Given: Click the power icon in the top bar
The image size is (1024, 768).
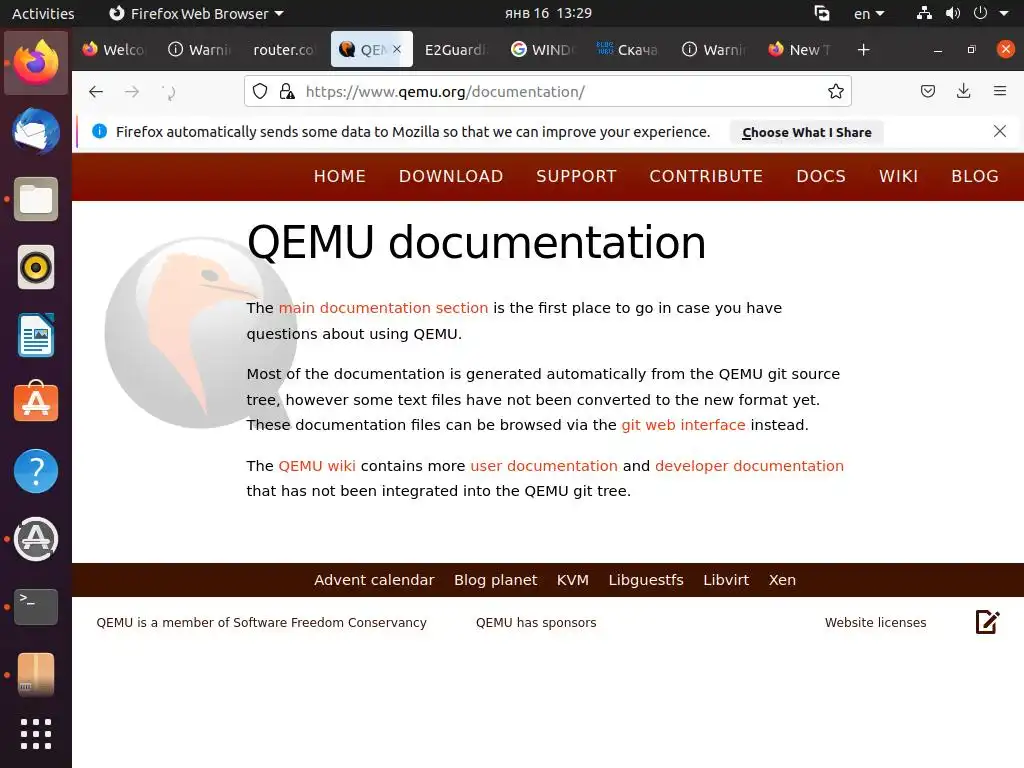Looking at the screenshot, I should point(980,13).
